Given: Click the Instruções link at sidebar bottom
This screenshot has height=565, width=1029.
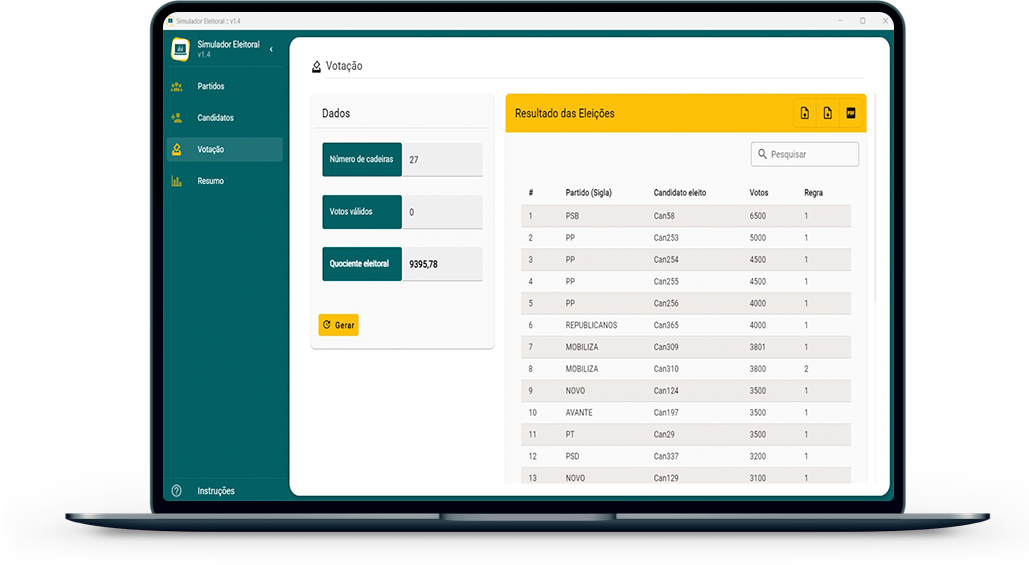Looking at the screenshot, I should (x=216, y=491).
